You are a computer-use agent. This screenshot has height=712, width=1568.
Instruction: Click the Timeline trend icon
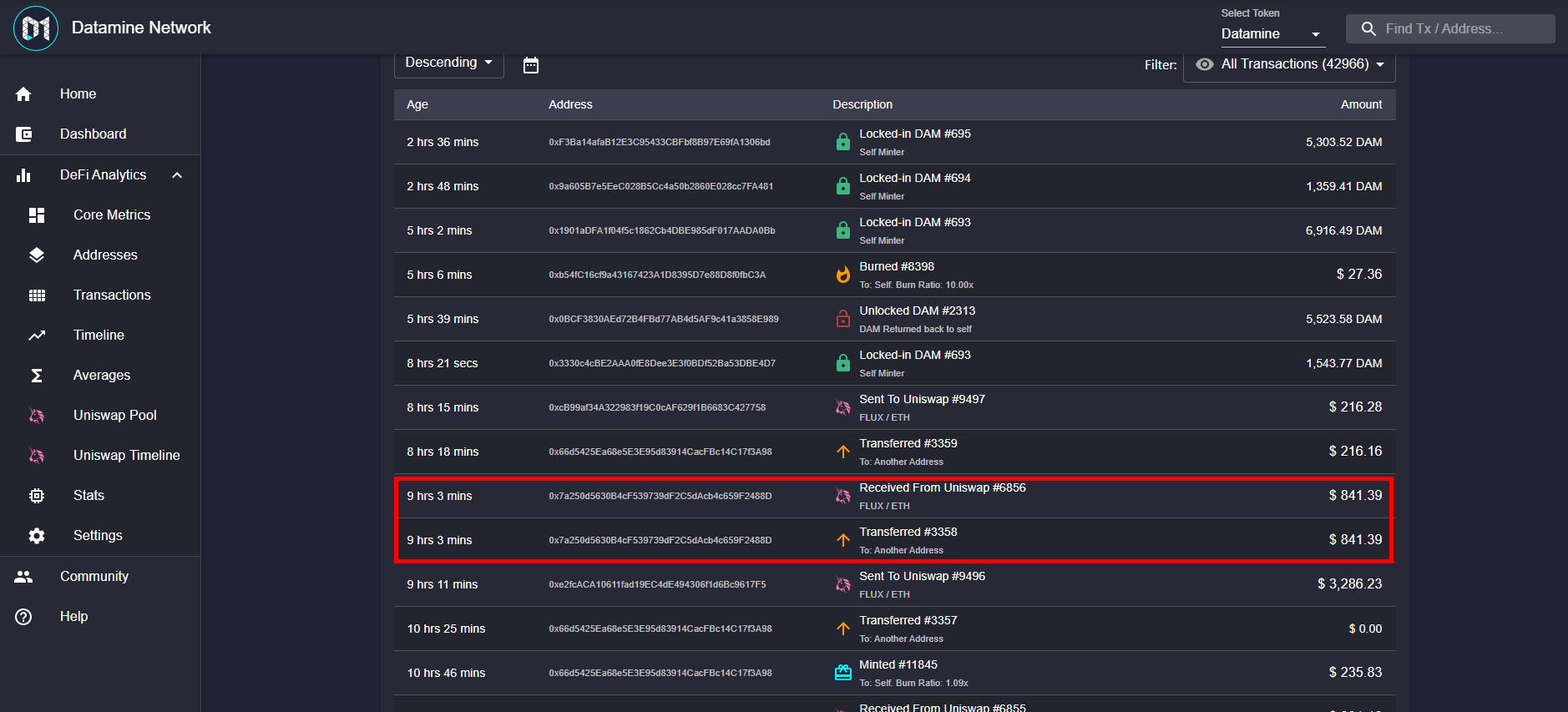click(37, 336)
